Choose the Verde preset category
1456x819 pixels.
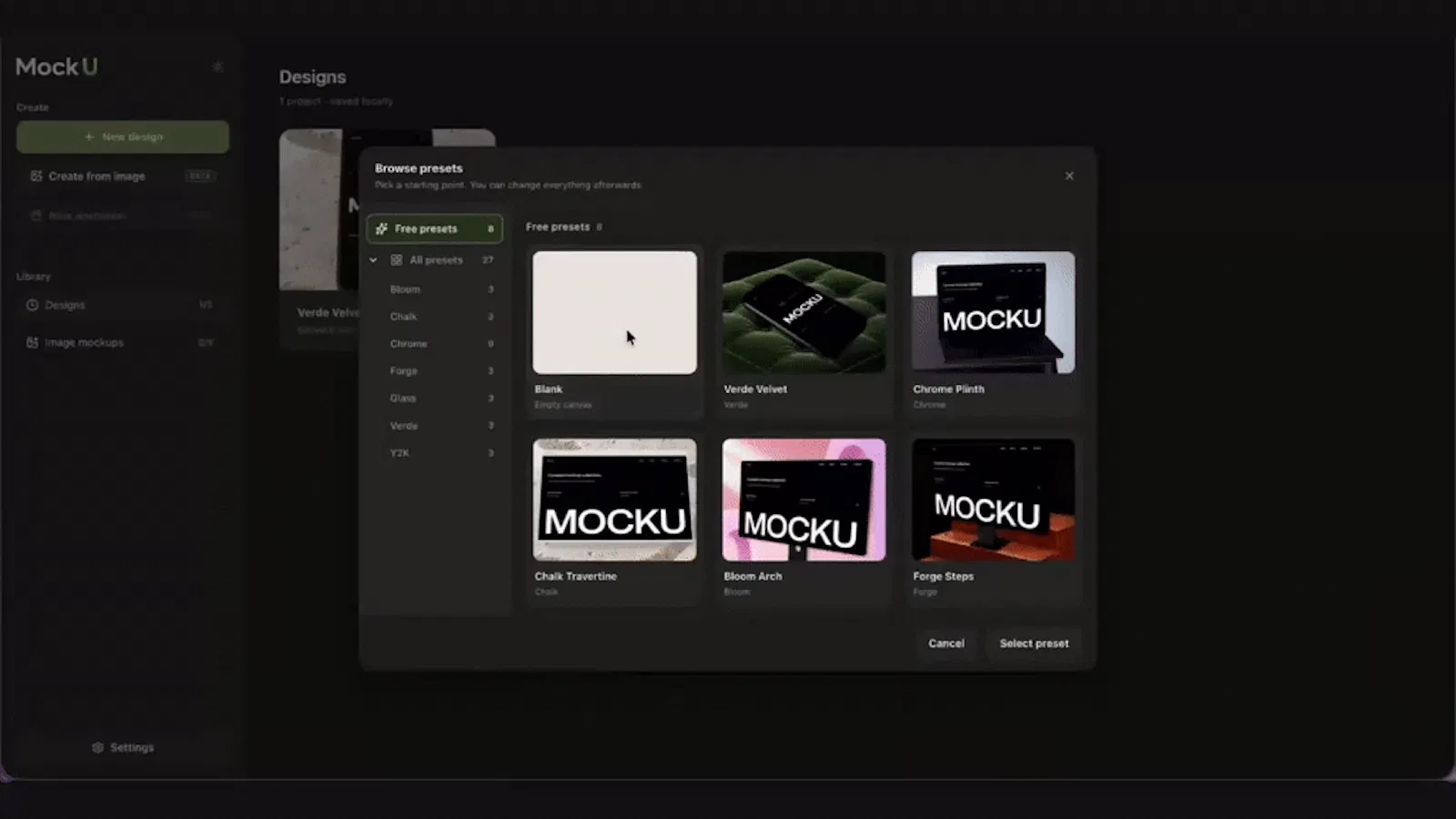click(x=440, y=426)
